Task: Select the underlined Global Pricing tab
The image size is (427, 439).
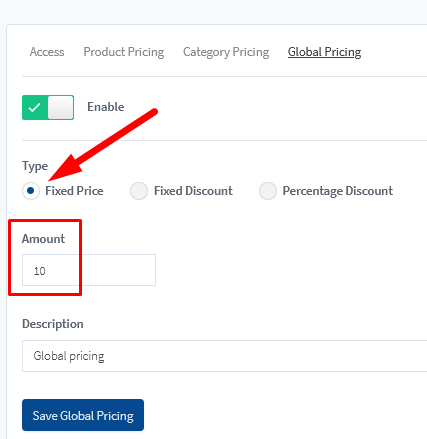Action: coord(324,52)
